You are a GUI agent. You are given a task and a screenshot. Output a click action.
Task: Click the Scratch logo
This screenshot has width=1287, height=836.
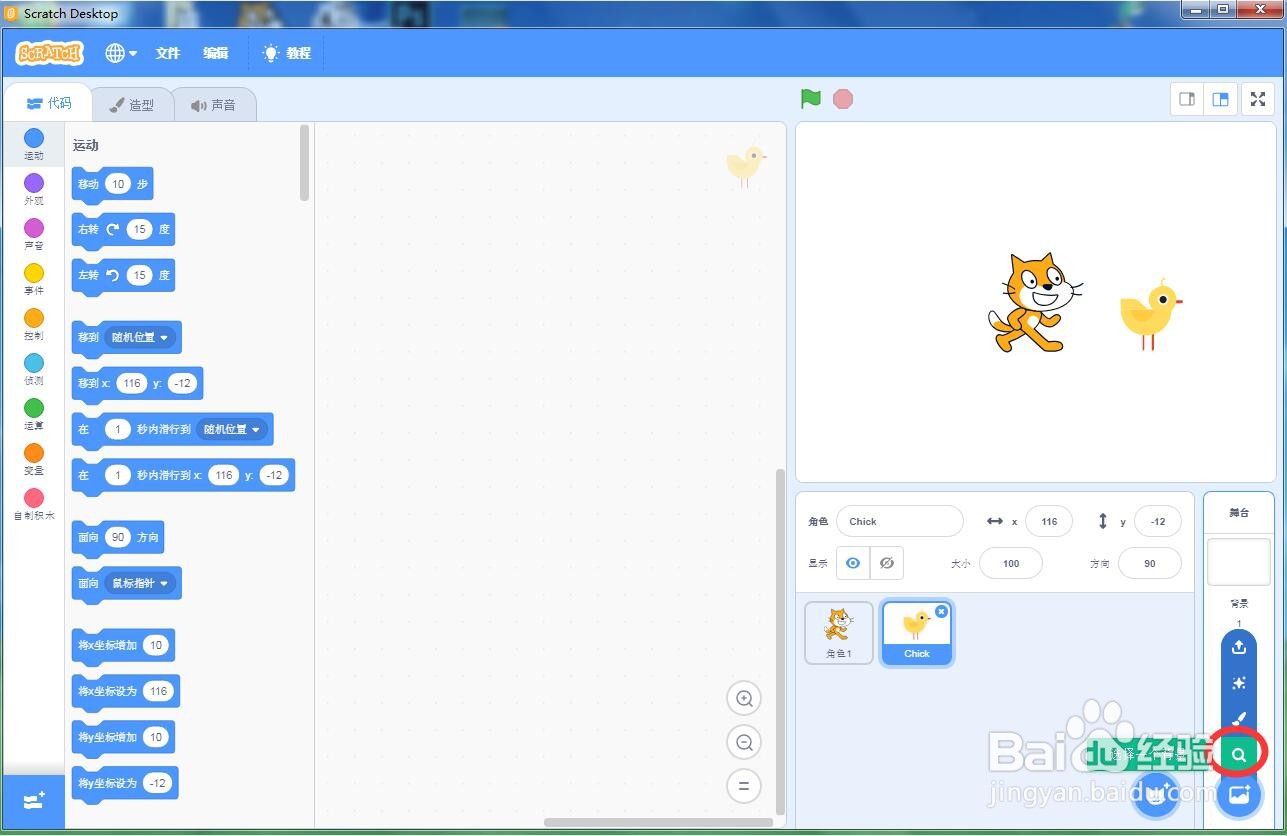[x=50, y=53]
